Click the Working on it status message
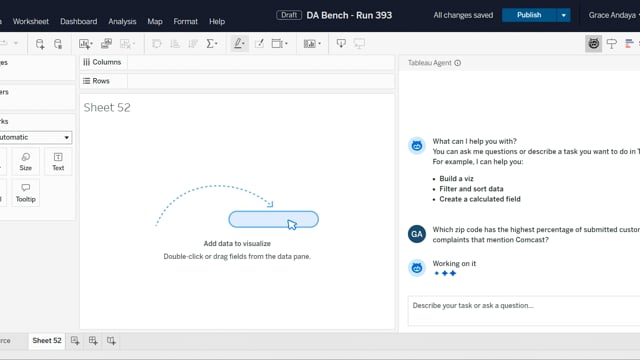The width and height of the screenshot is (640, 360). (x=454, y=263)
